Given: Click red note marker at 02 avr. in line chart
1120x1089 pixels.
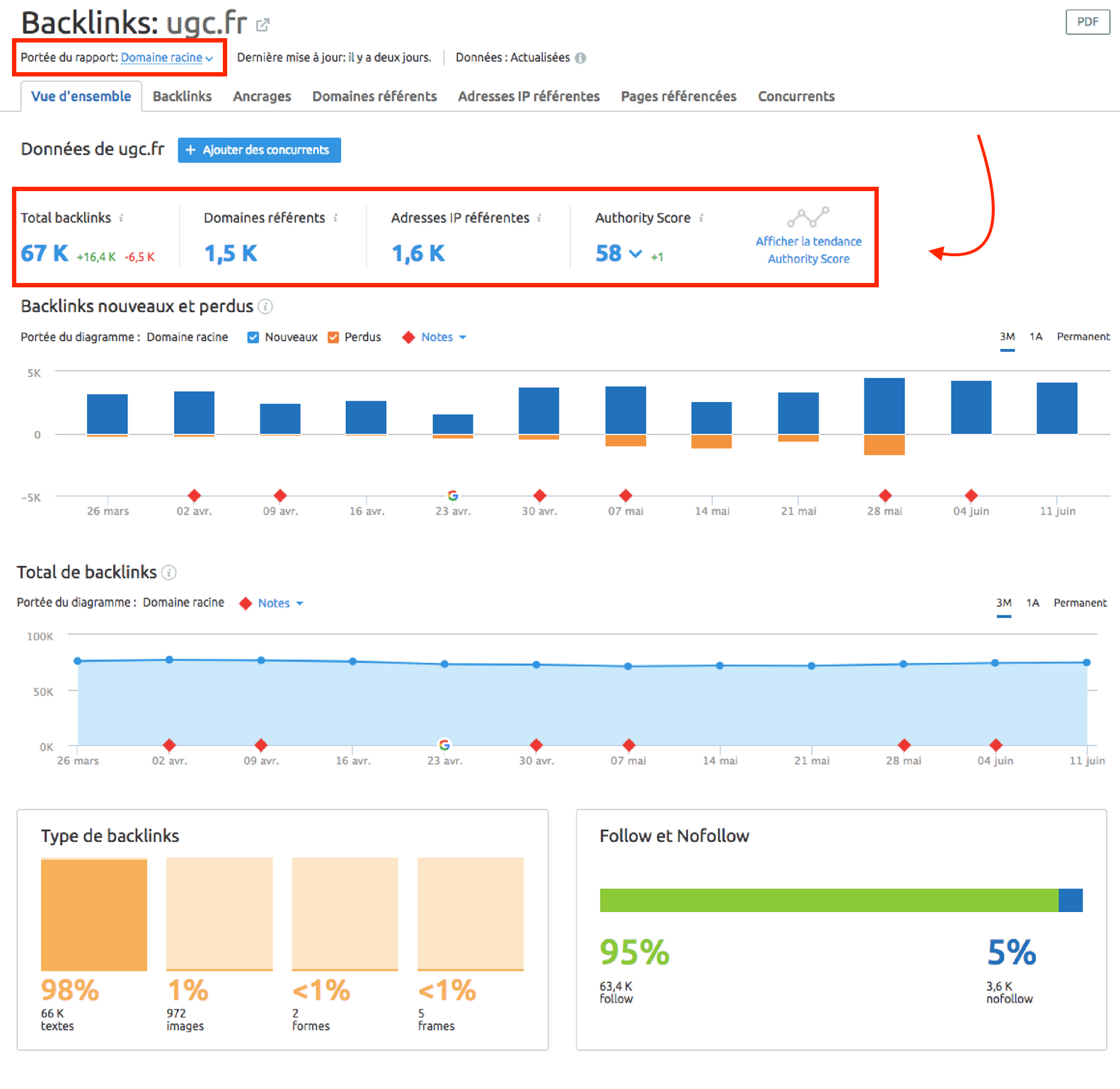Looking at the screenshot, I should coord(169,745).
